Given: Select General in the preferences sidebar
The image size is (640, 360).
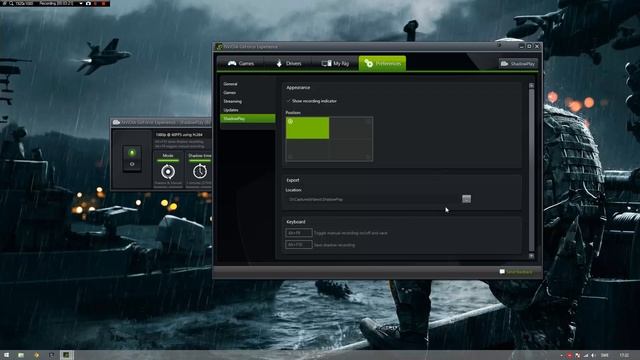Looking at the screenshot, I should pyautogui.click(x=247, y=84).
